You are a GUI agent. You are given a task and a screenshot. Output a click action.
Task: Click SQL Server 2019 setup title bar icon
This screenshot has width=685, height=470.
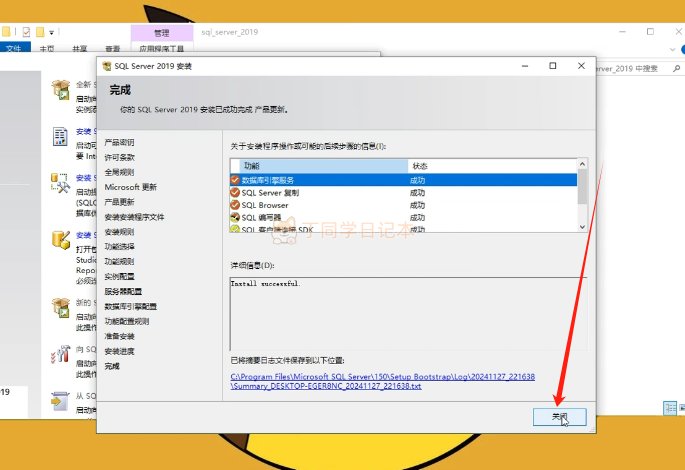click(x=107, y=66)
